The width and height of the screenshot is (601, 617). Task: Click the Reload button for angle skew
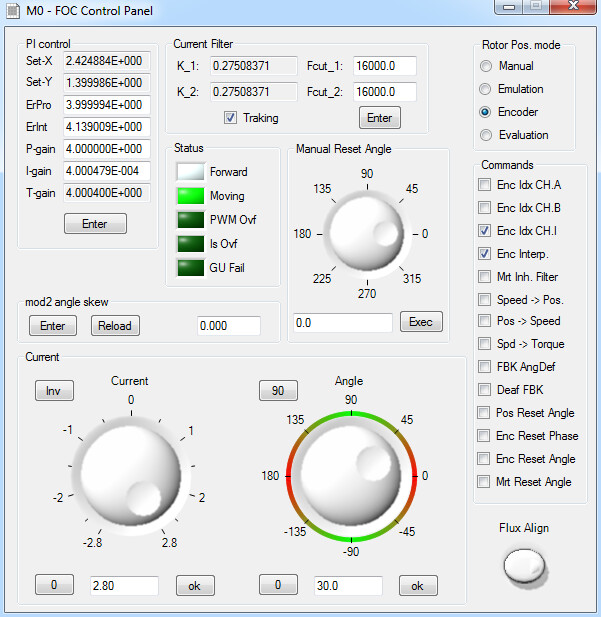(115, 325)
